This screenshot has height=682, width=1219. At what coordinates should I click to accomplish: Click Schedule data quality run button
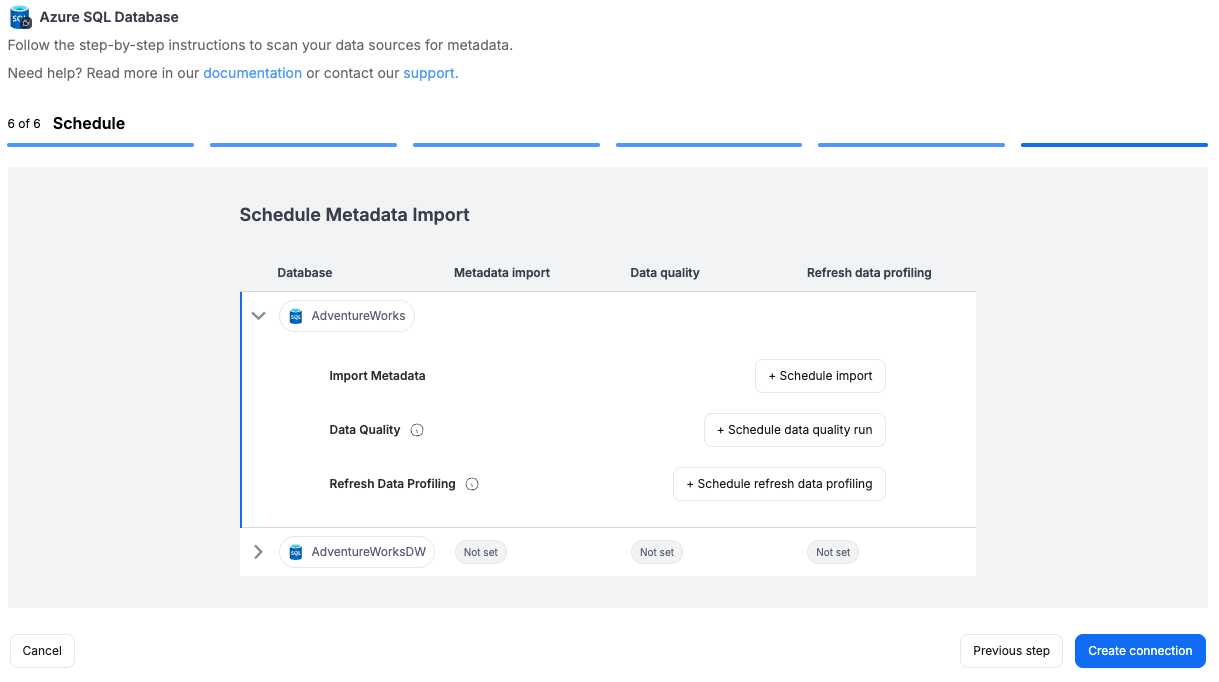click(794, 430)
